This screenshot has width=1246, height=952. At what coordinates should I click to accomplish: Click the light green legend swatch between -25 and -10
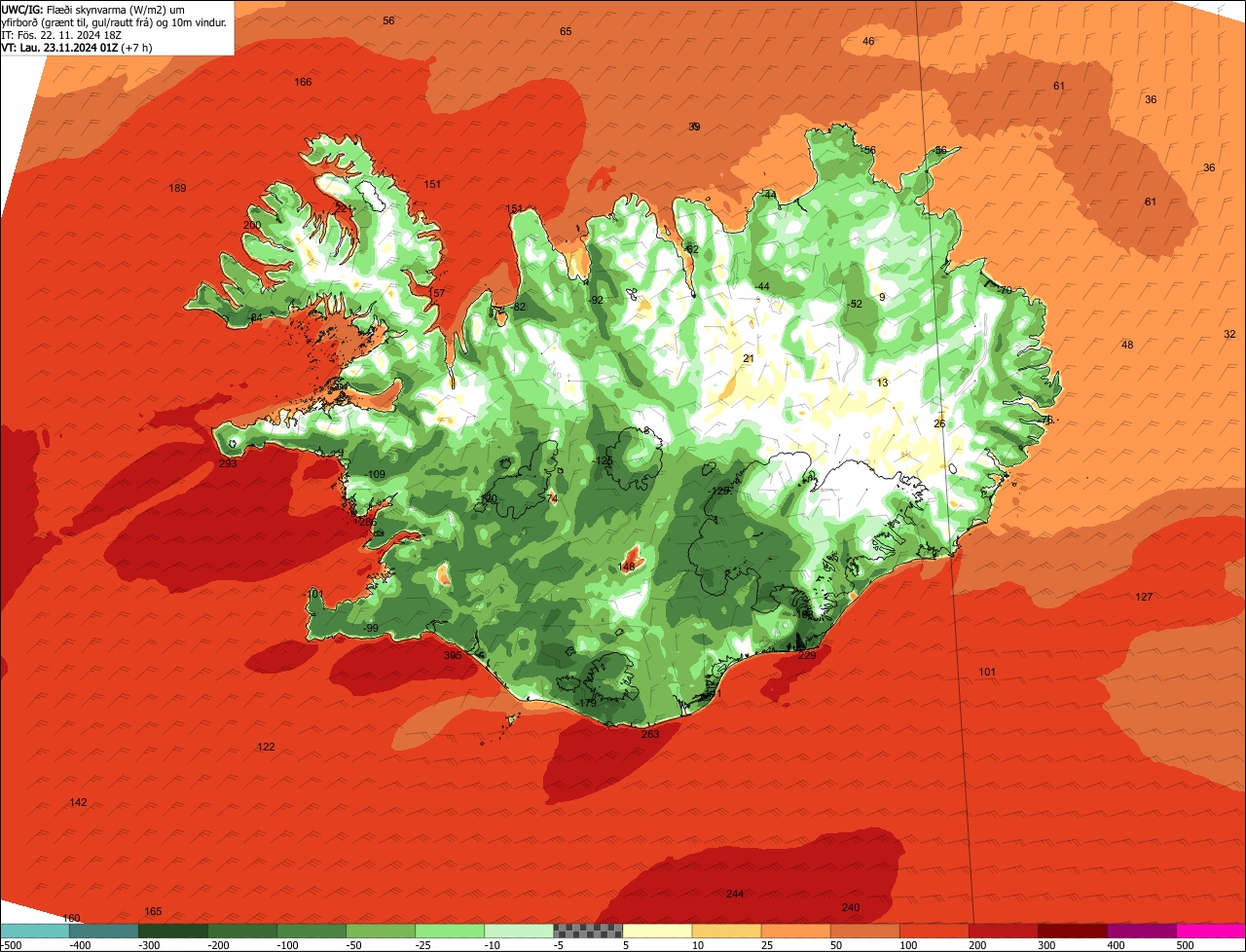pos(449,931)
